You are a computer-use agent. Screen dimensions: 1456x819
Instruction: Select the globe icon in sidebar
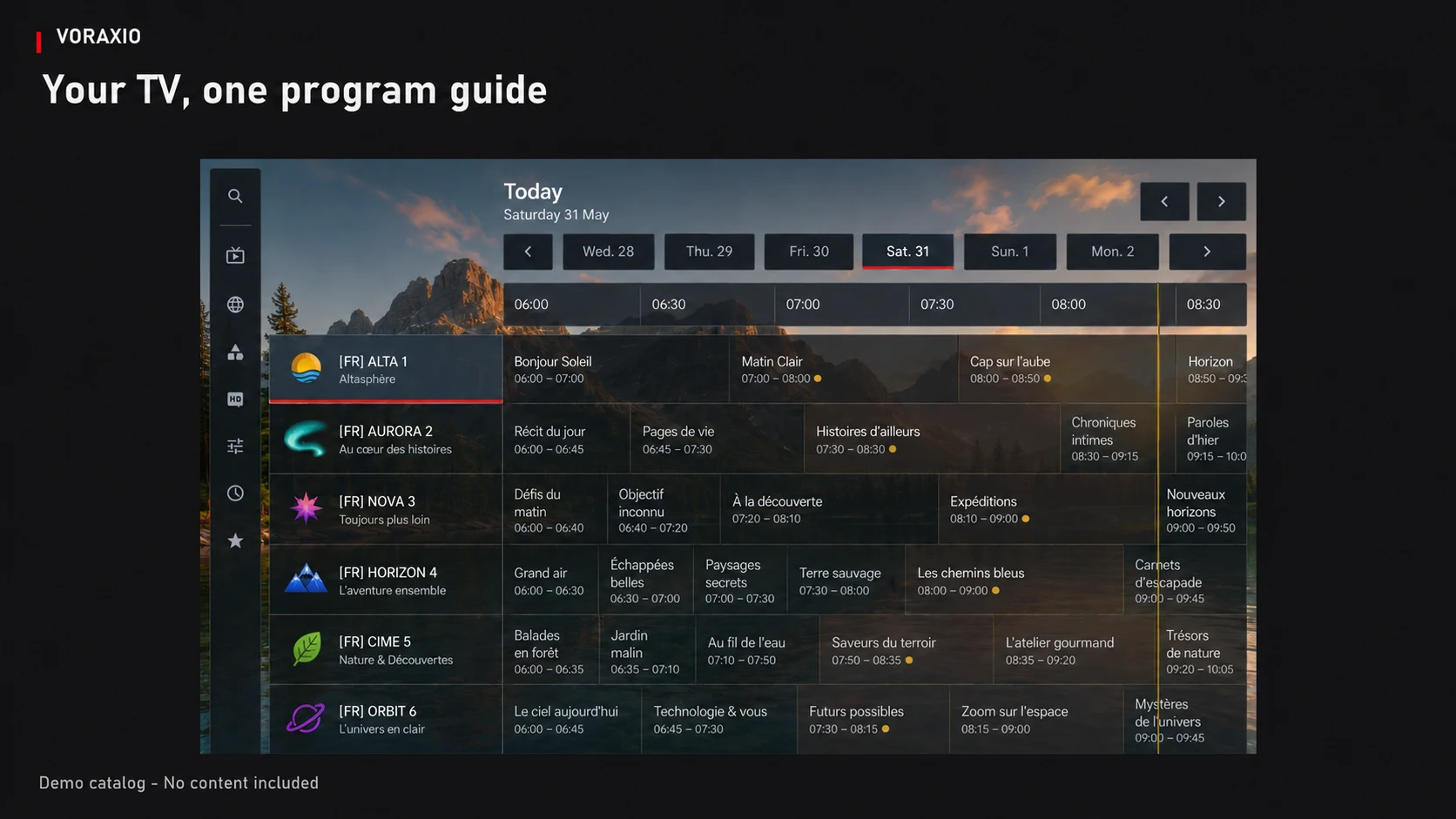(235, 305)
